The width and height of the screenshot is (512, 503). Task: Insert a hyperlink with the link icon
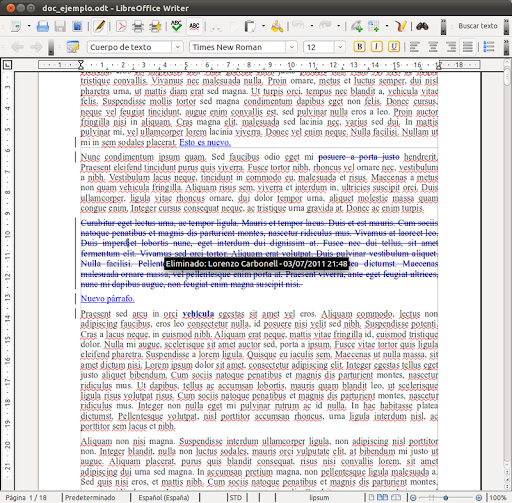coord(356,26)
